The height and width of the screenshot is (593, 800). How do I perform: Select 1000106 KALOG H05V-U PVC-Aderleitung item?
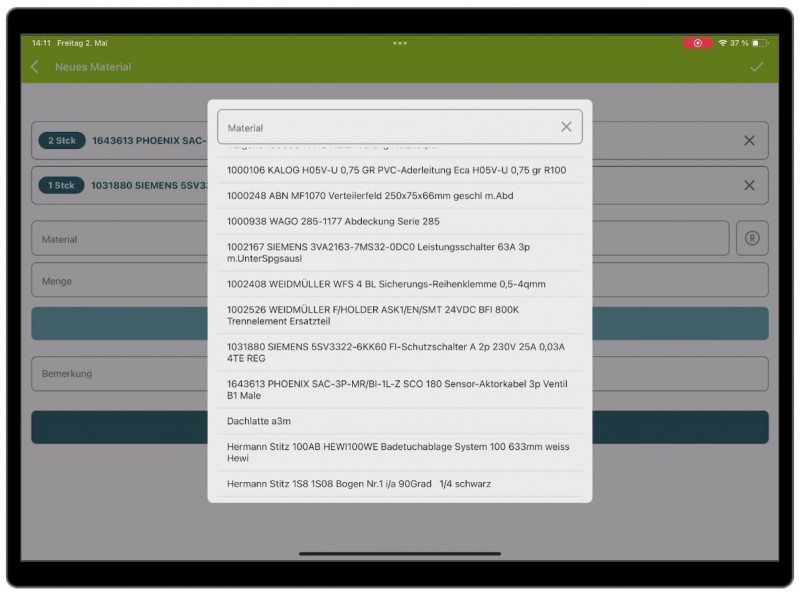pos(396,170)
